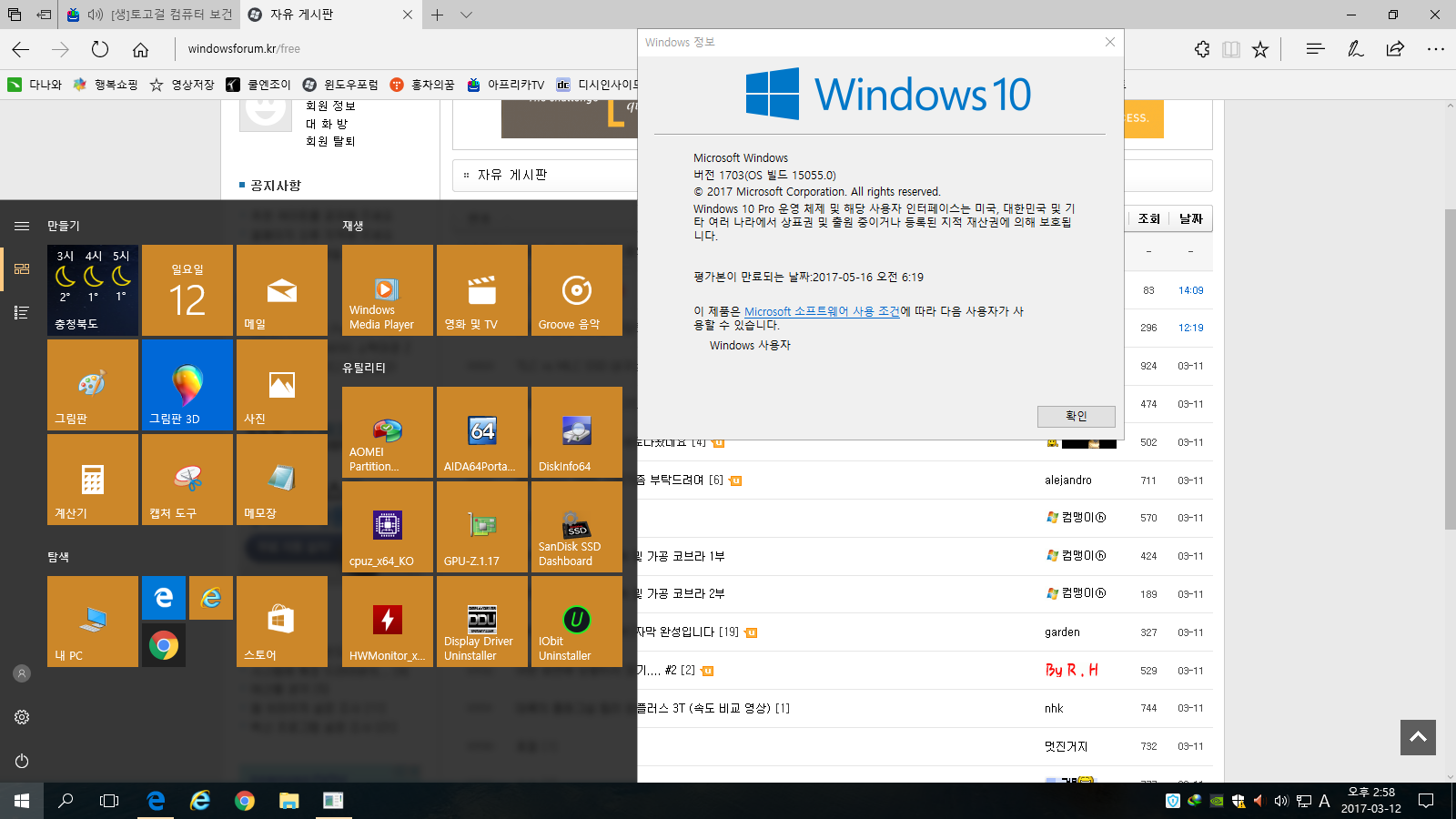This screenshot has width=1456, height=819.
Task: Close the Windows 정보 dialog
Action: (1110, 42)
